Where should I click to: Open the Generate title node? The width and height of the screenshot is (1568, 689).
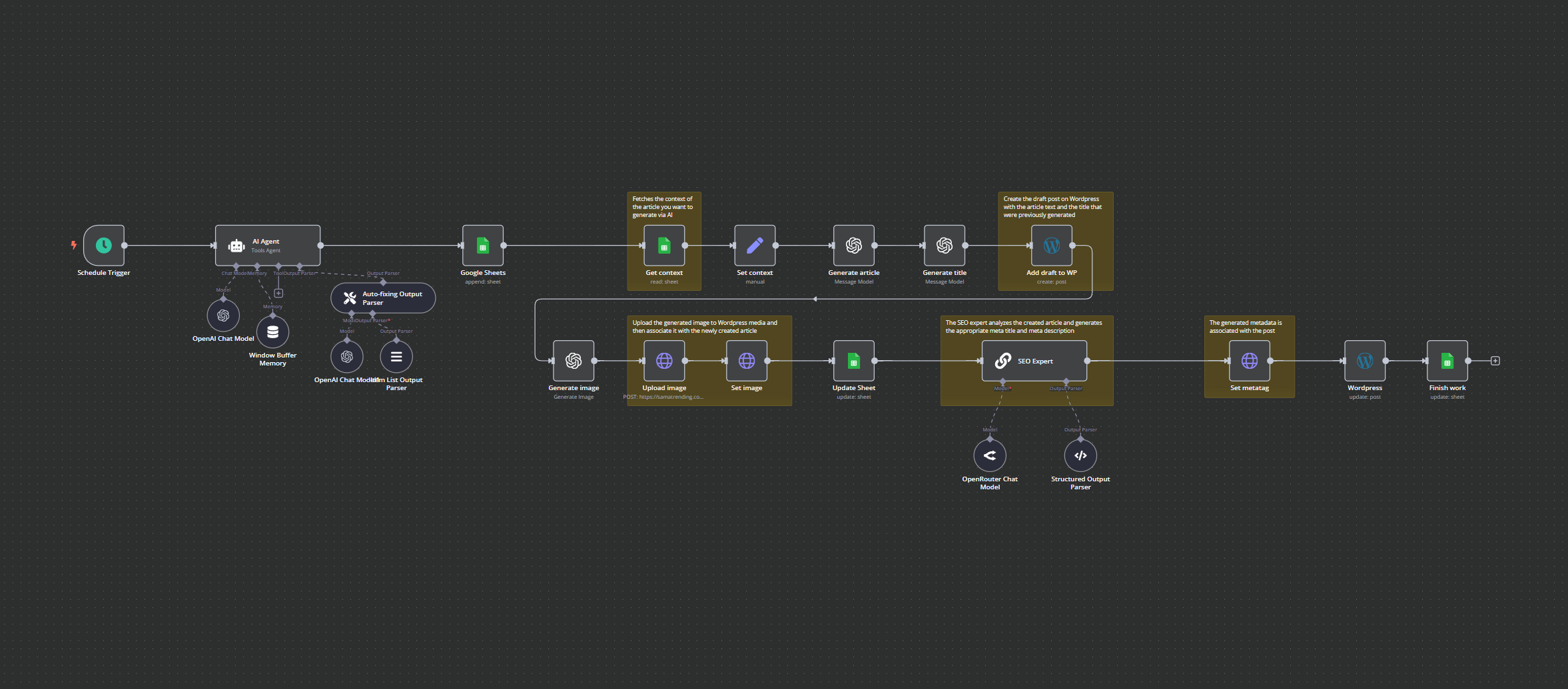pos(945,246)
